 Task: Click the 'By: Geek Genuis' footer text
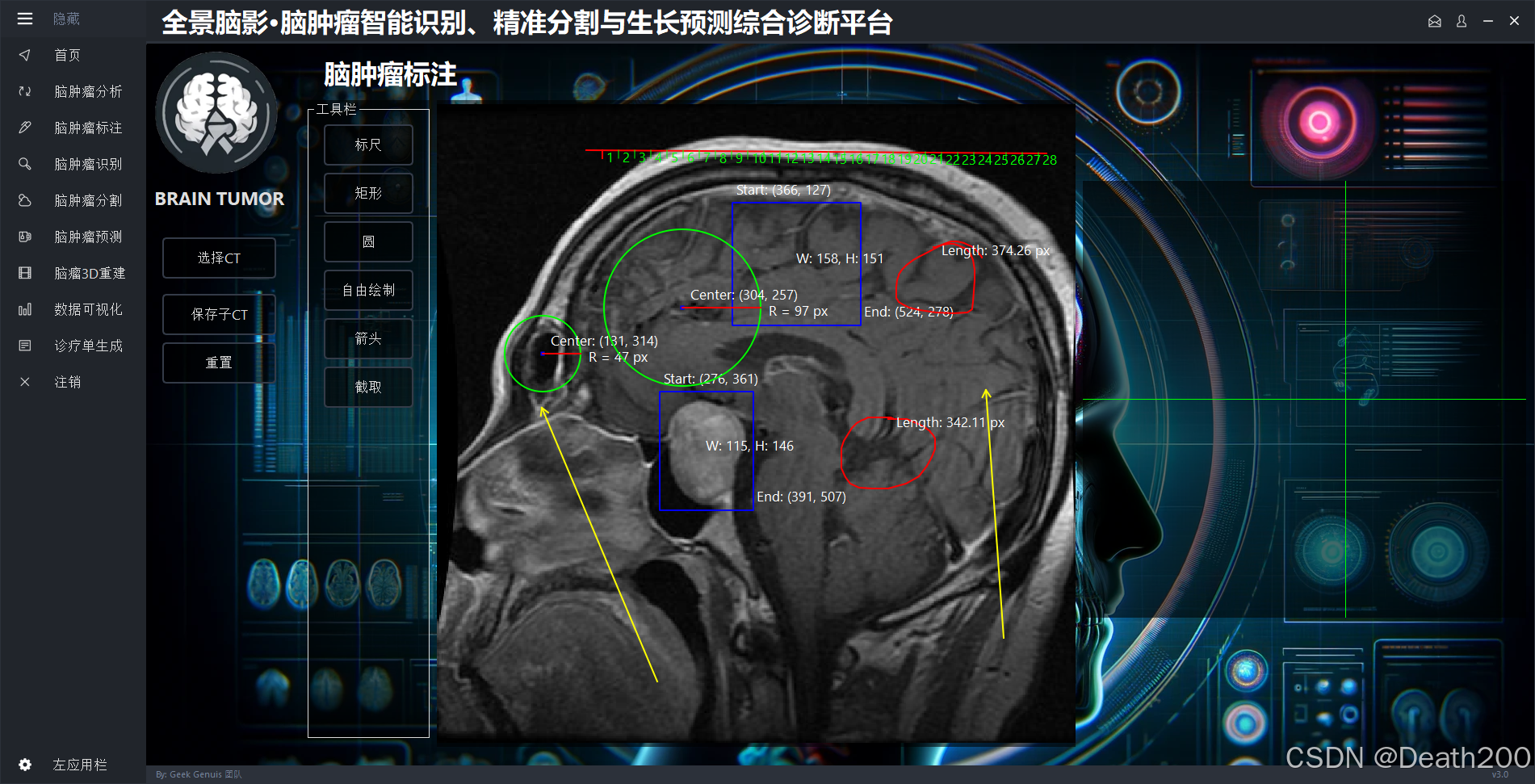tap(199, 774)
